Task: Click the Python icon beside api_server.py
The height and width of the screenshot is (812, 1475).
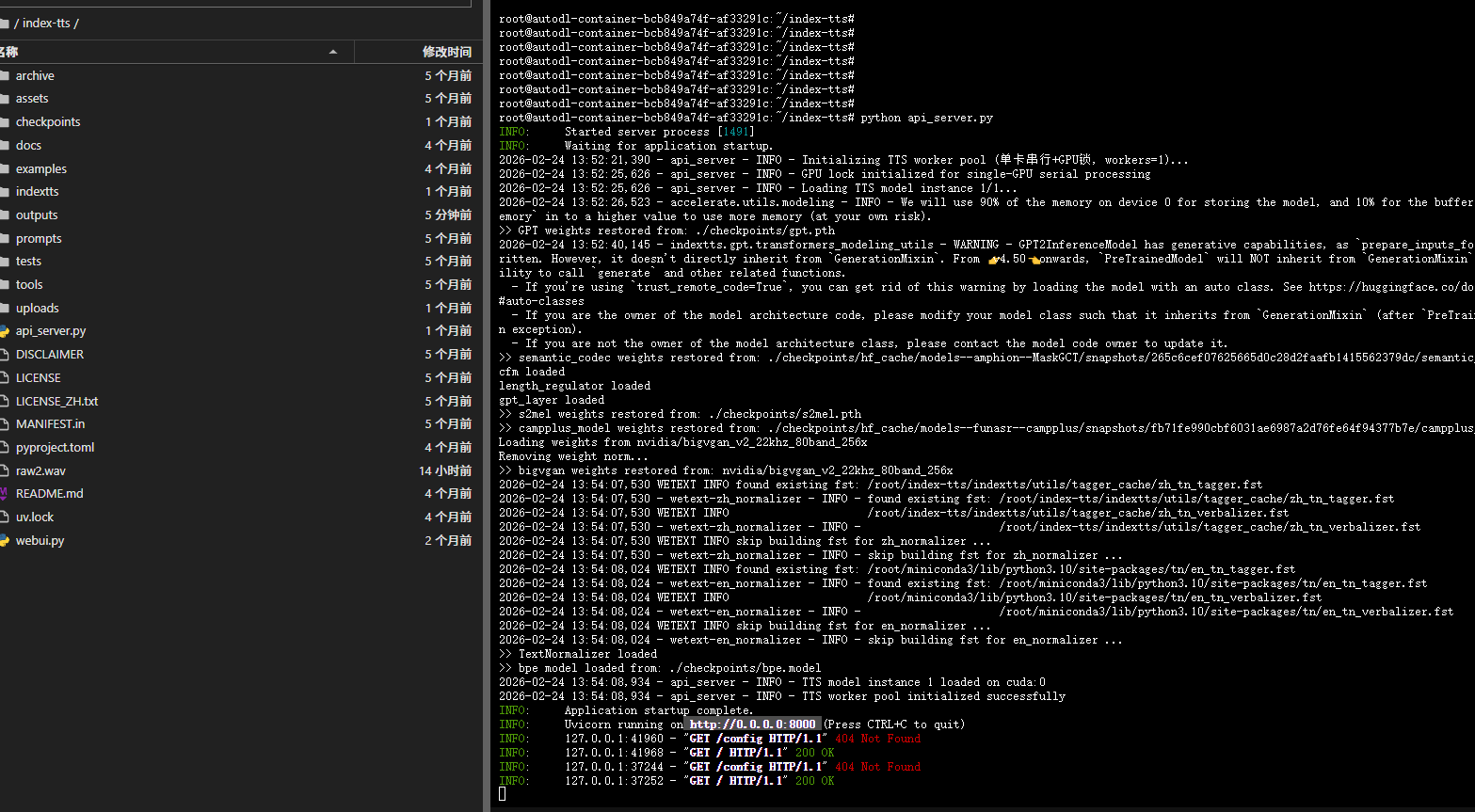Action: click(x=4, y=331)
